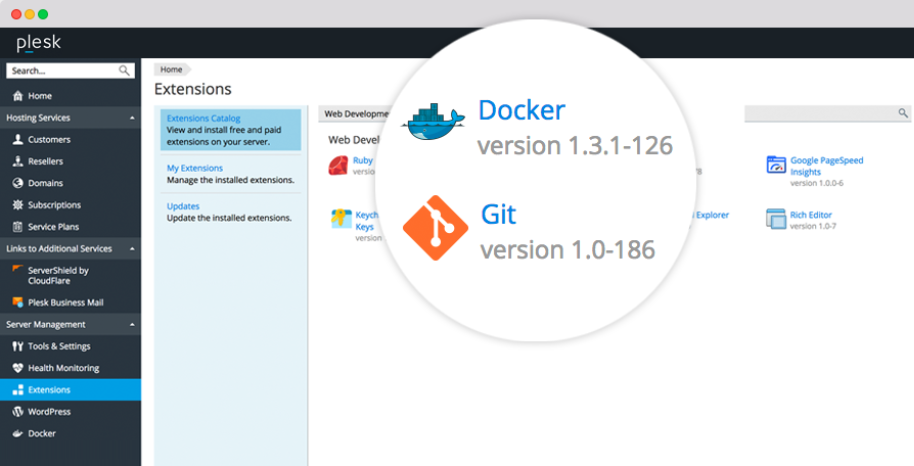
Task: Open the Domains page
Action: (45, 183)
